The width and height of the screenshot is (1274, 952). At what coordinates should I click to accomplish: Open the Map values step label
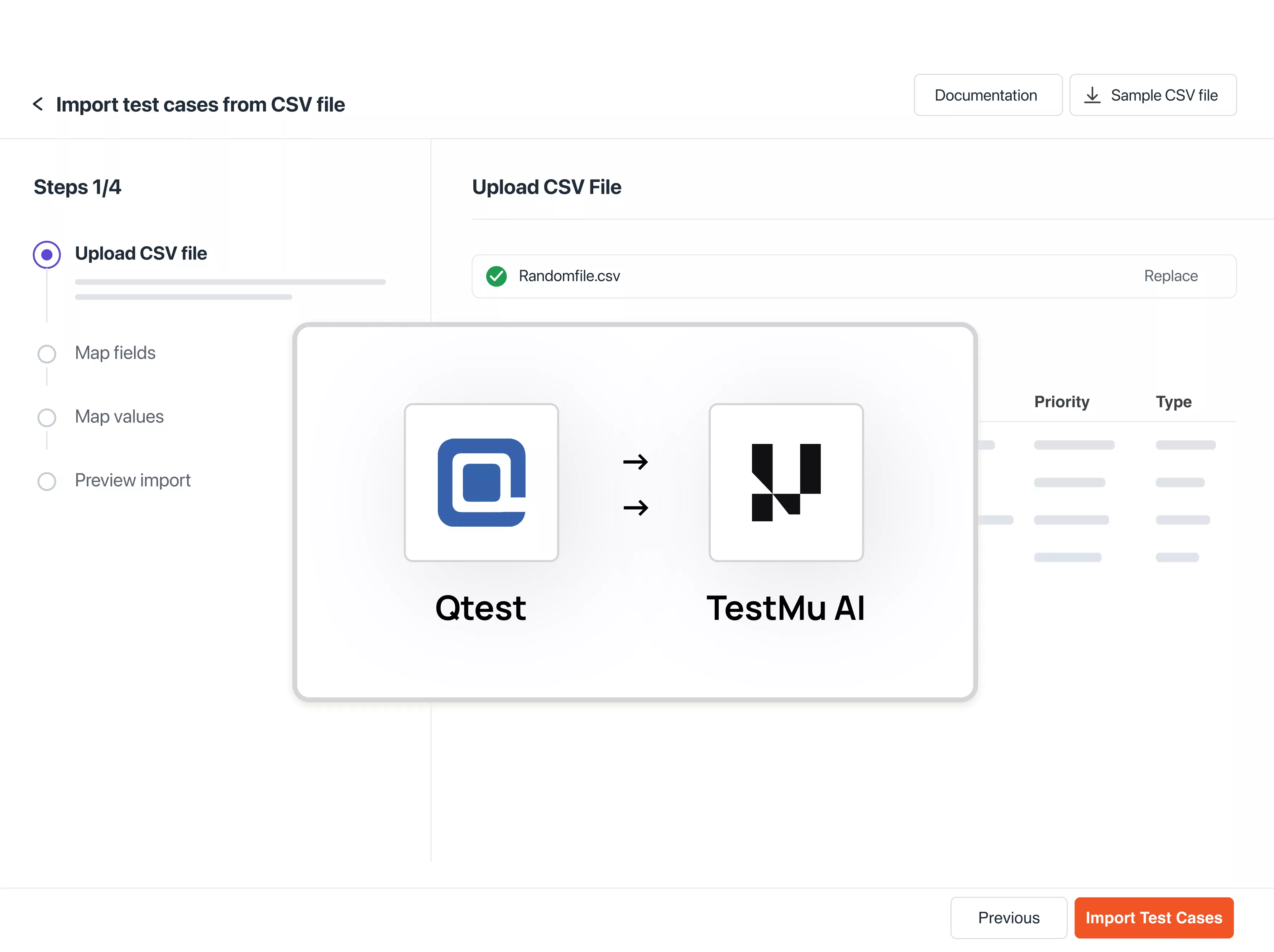[119, 416]
